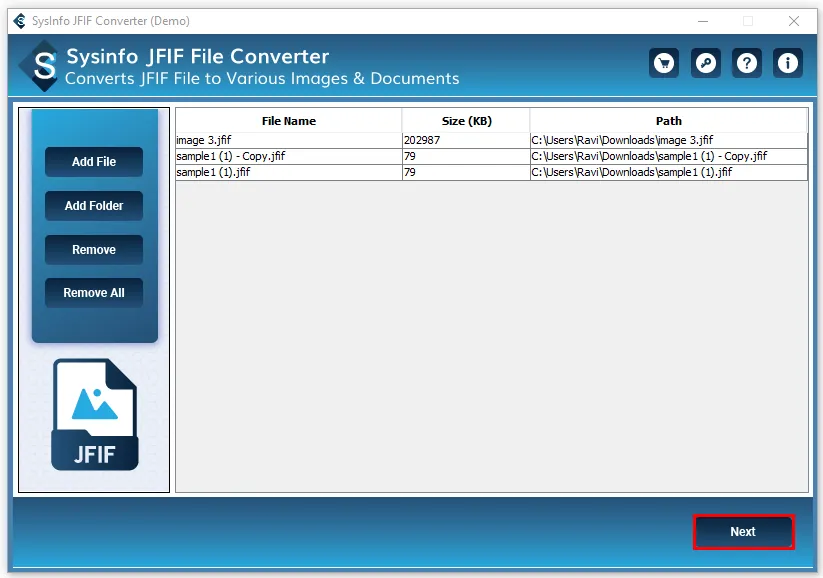The image size is (823, 578).
Task: Click the title bar Sysinfo app icon
Action: 19,21
